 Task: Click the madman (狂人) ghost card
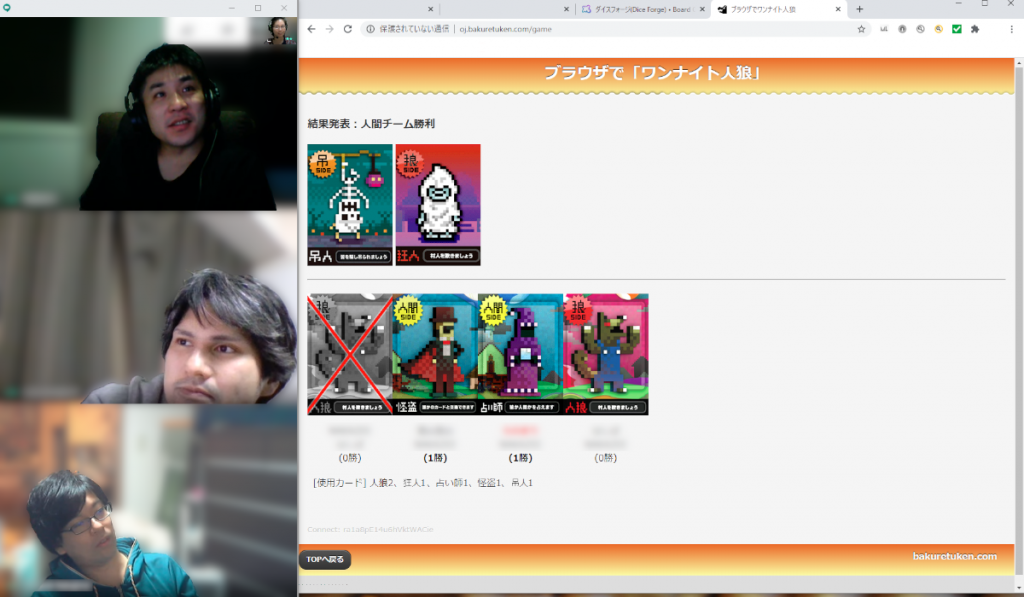click(x=438, y=204)
